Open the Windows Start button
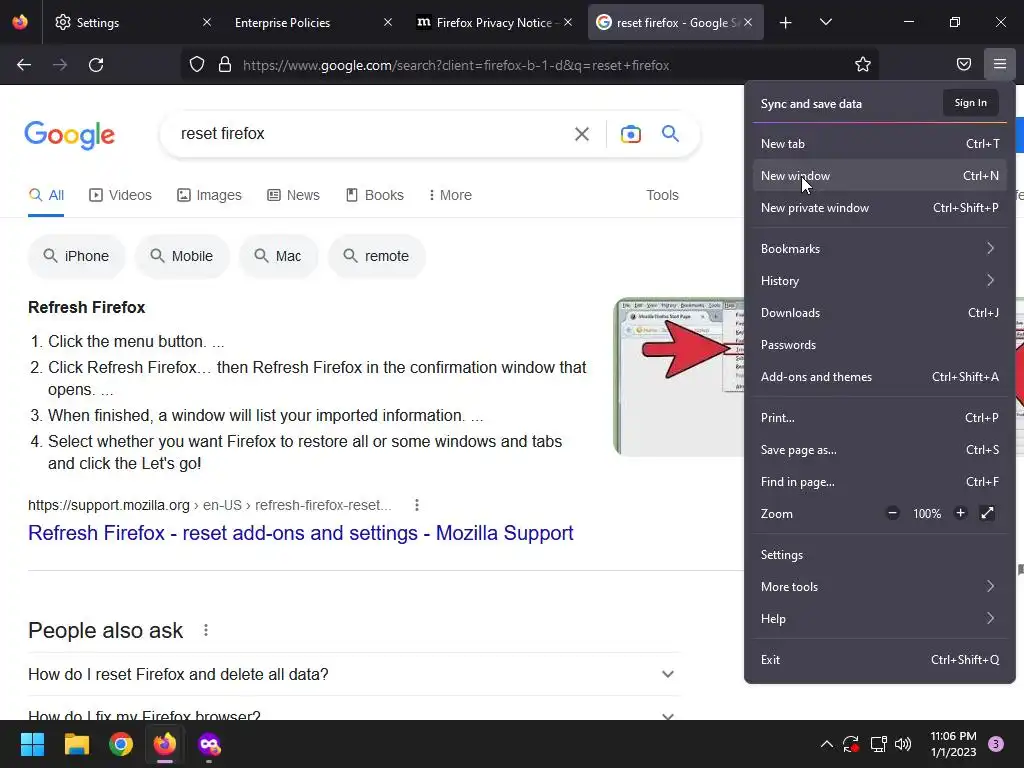The image size is (1024, 768). tap(32, 744)
